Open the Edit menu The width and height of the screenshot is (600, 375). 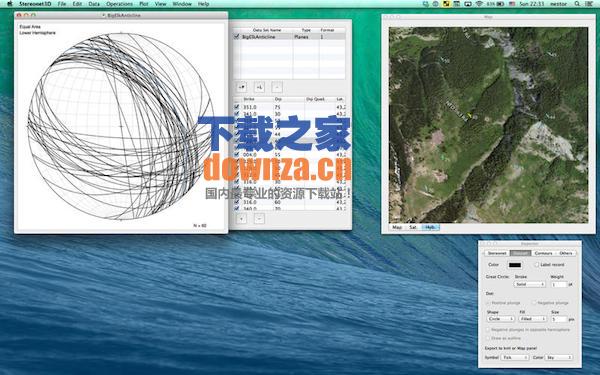tap(77, 4)
